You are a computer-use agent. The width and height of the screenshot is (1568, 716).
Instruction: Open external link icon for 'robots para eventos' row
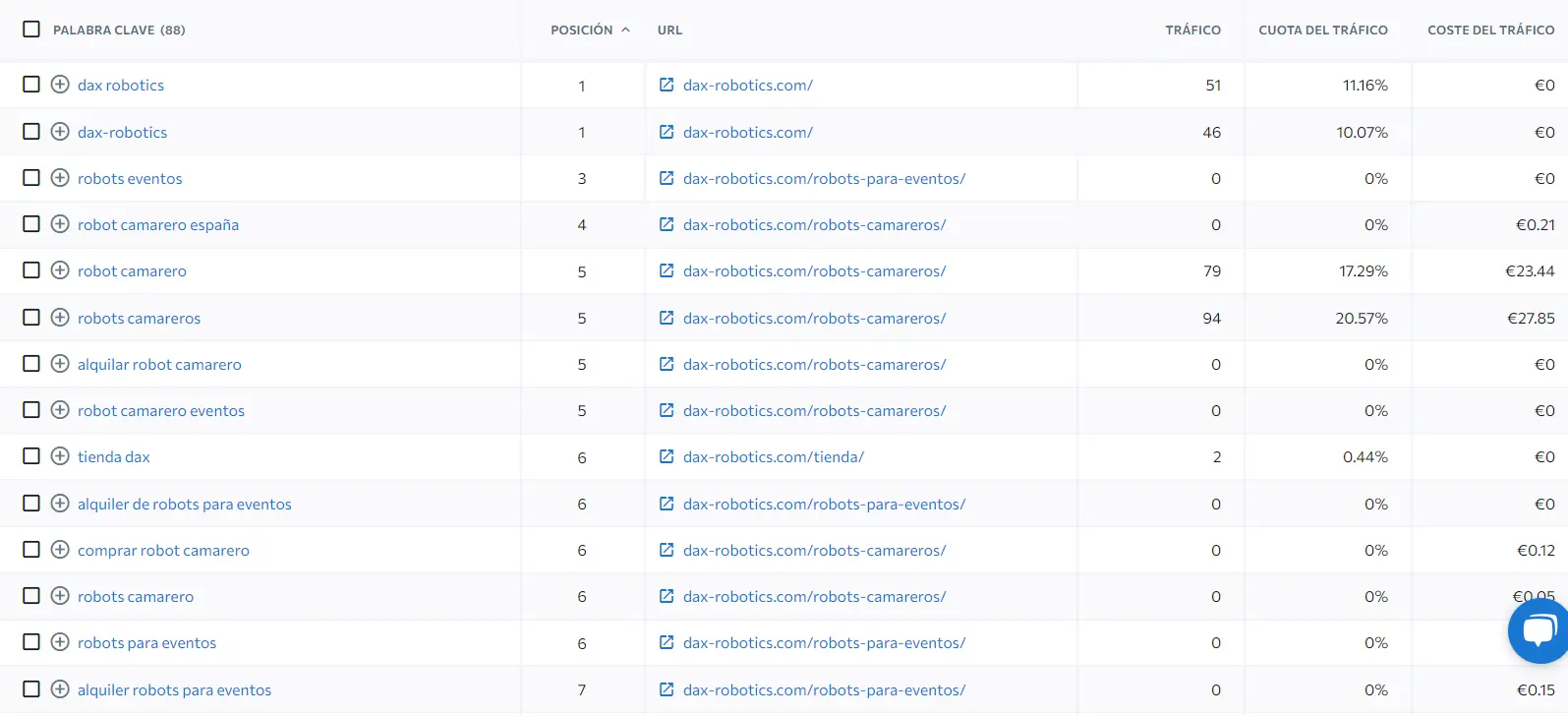coord(667,642)
